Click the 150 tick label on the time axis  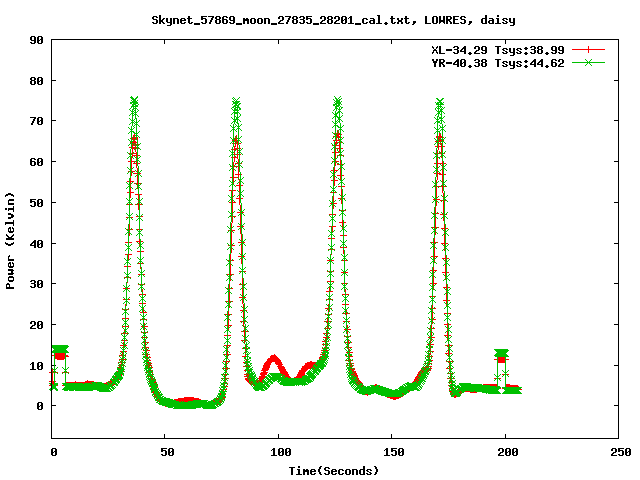[x=393, y=452]
